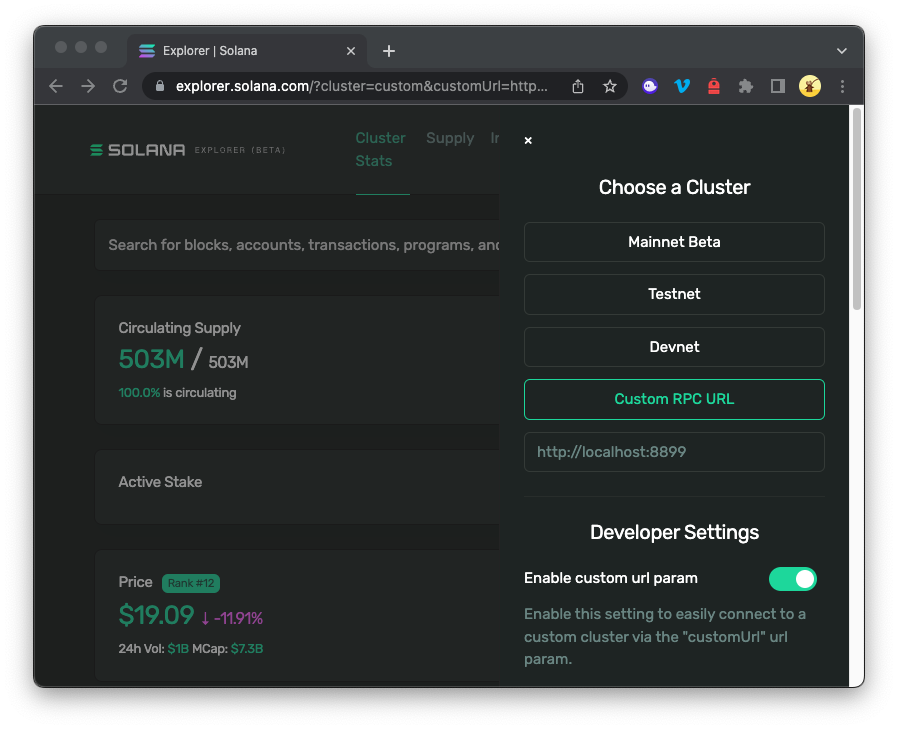Open the Chrome profile avatar
The width and height of the screenshot is (898, 729).
(x=810, y=86)
